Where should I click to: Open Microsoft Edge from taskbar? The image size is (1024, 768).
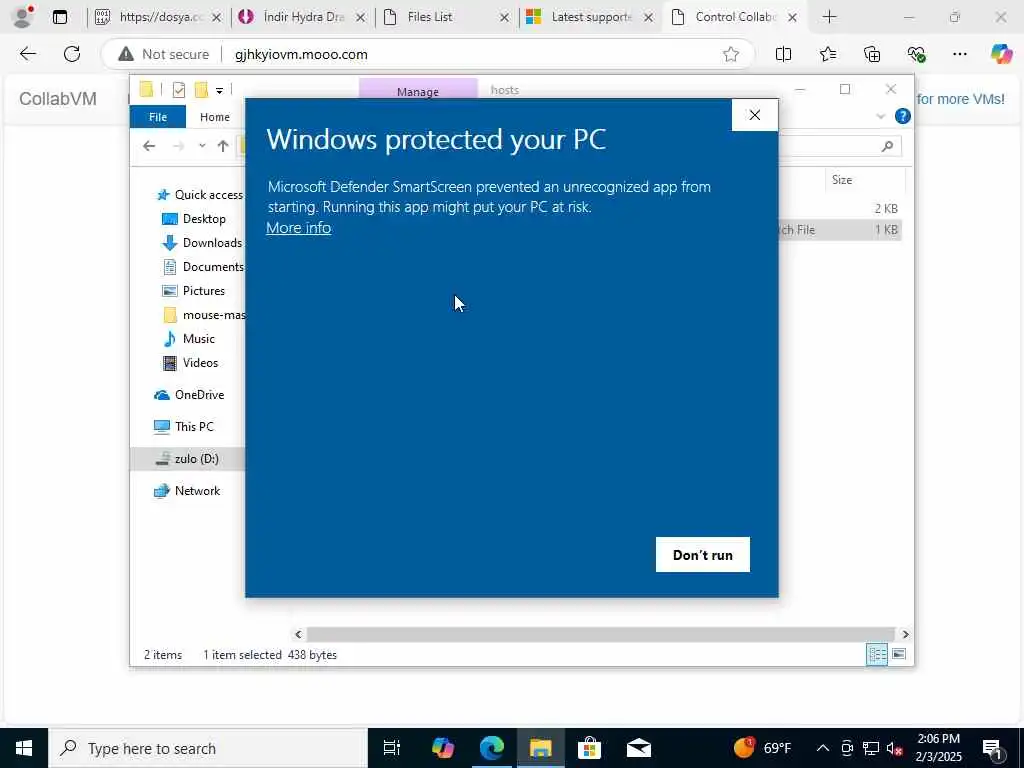492,748
